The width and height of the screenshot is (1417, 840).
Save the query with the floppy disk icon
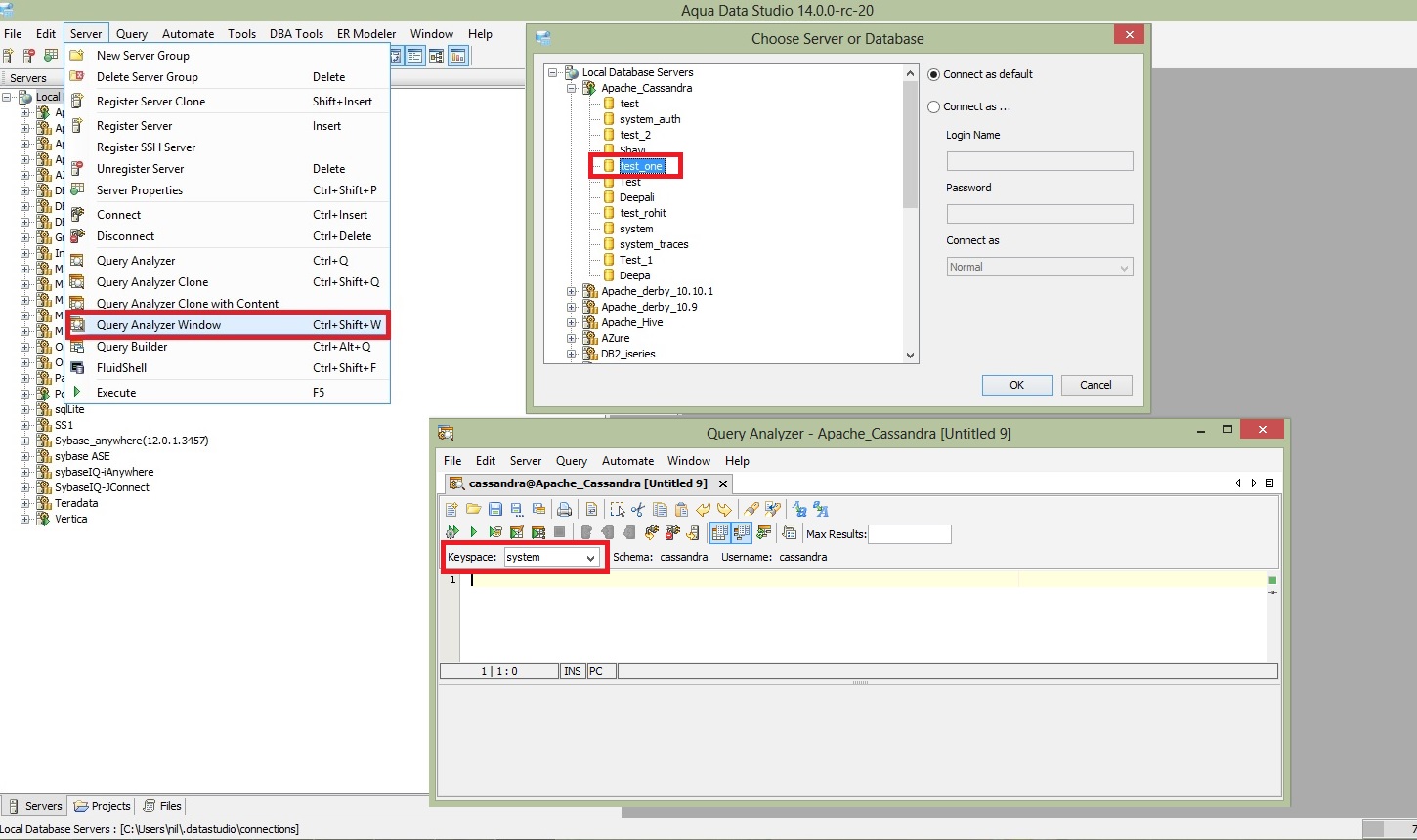click(x=494, y=509)
